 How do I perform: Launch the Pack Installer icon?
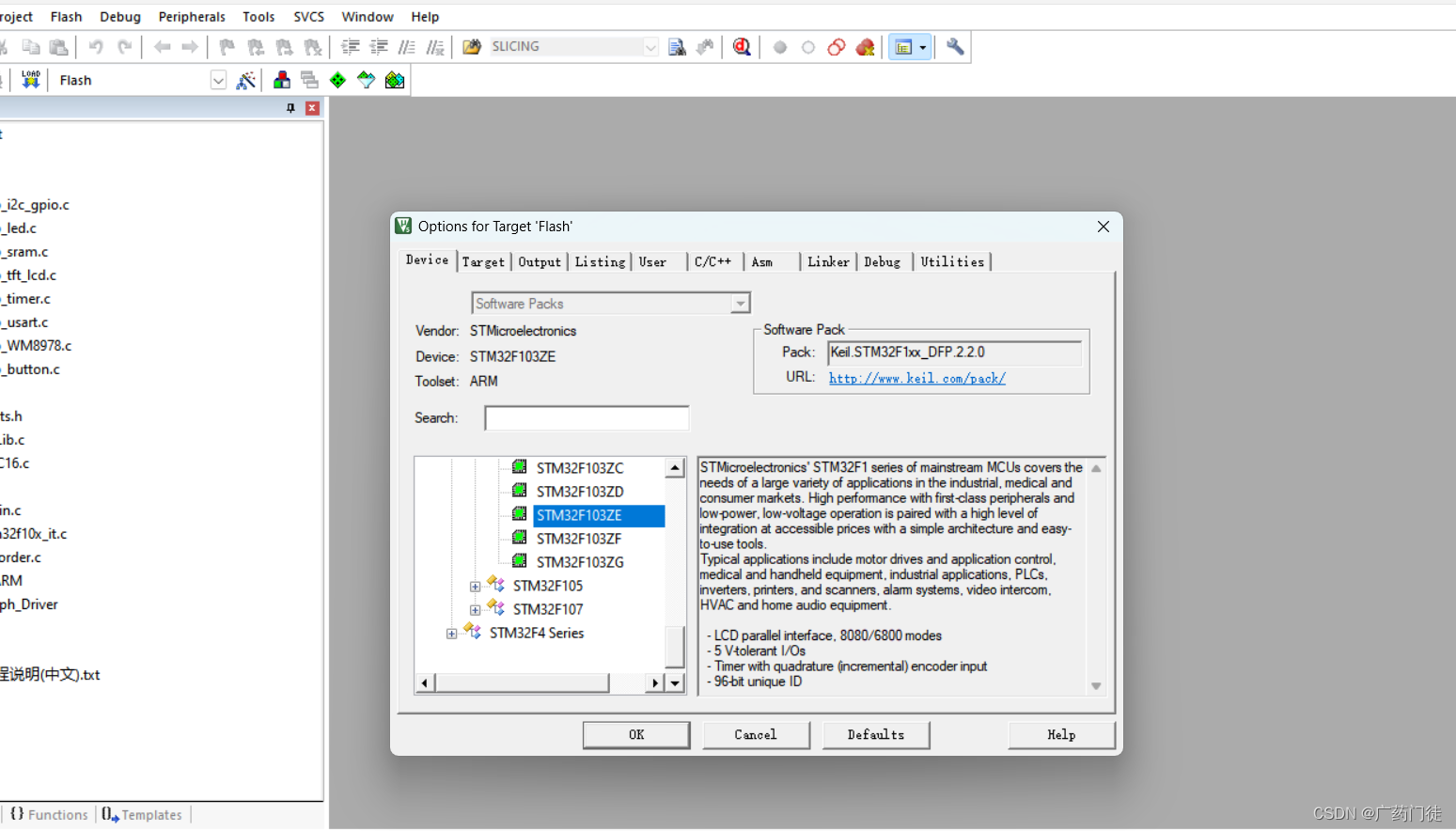pos(395,81)
